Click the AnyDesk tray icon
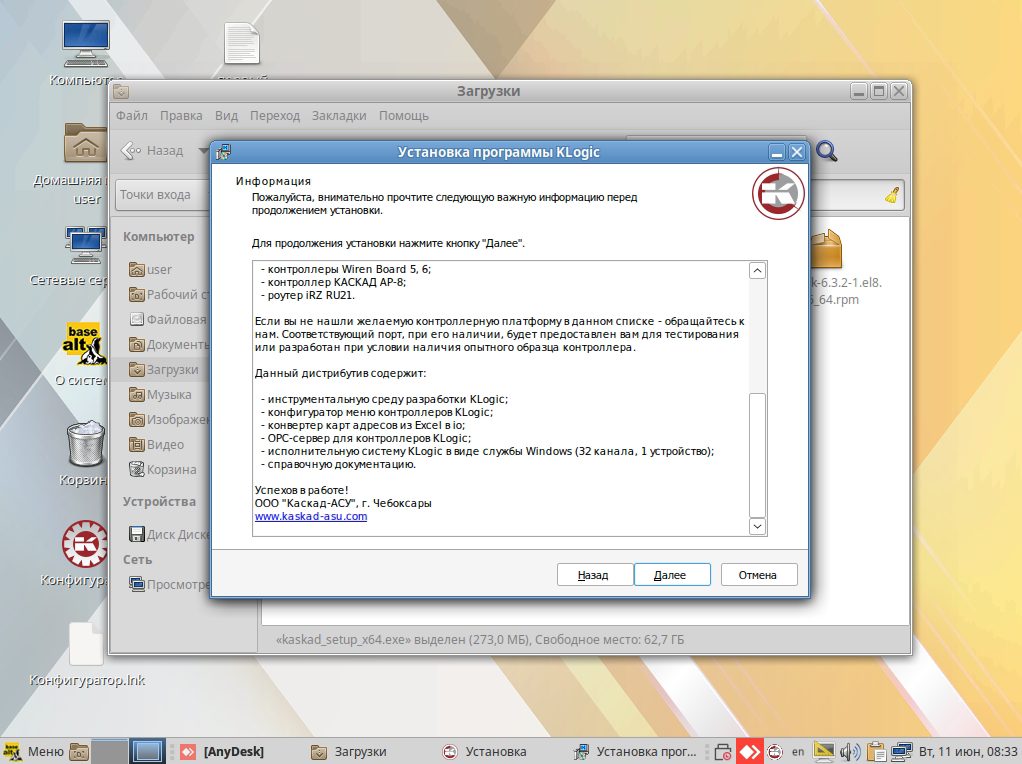 (749, 751)
